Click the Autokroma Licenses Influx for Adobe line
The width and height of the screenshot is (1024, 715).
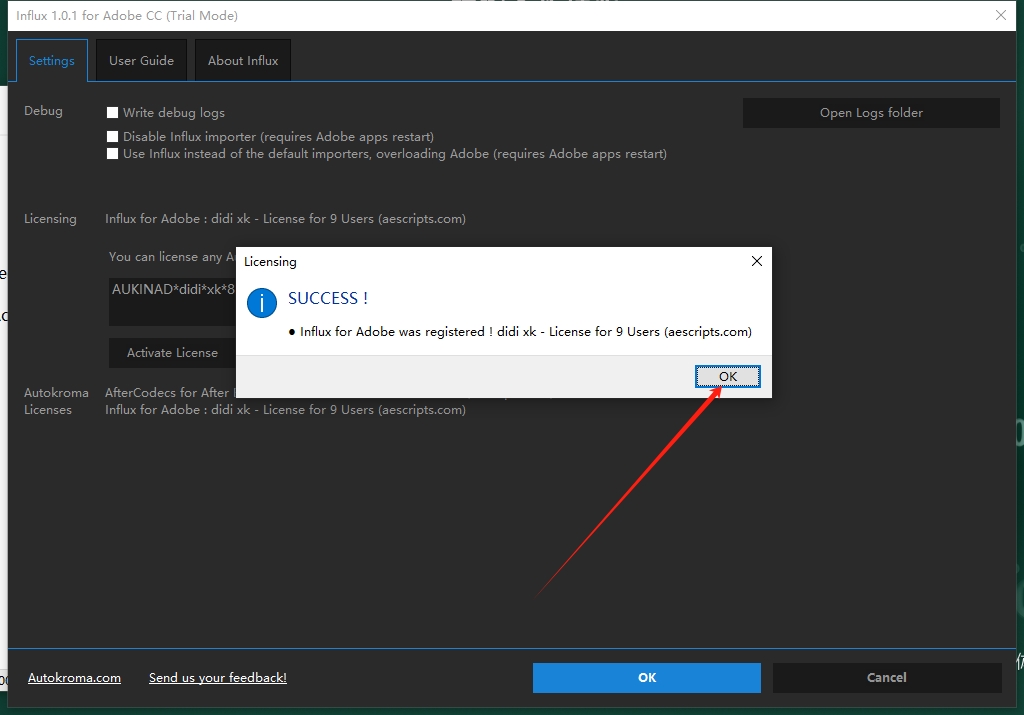click(285, 410)
